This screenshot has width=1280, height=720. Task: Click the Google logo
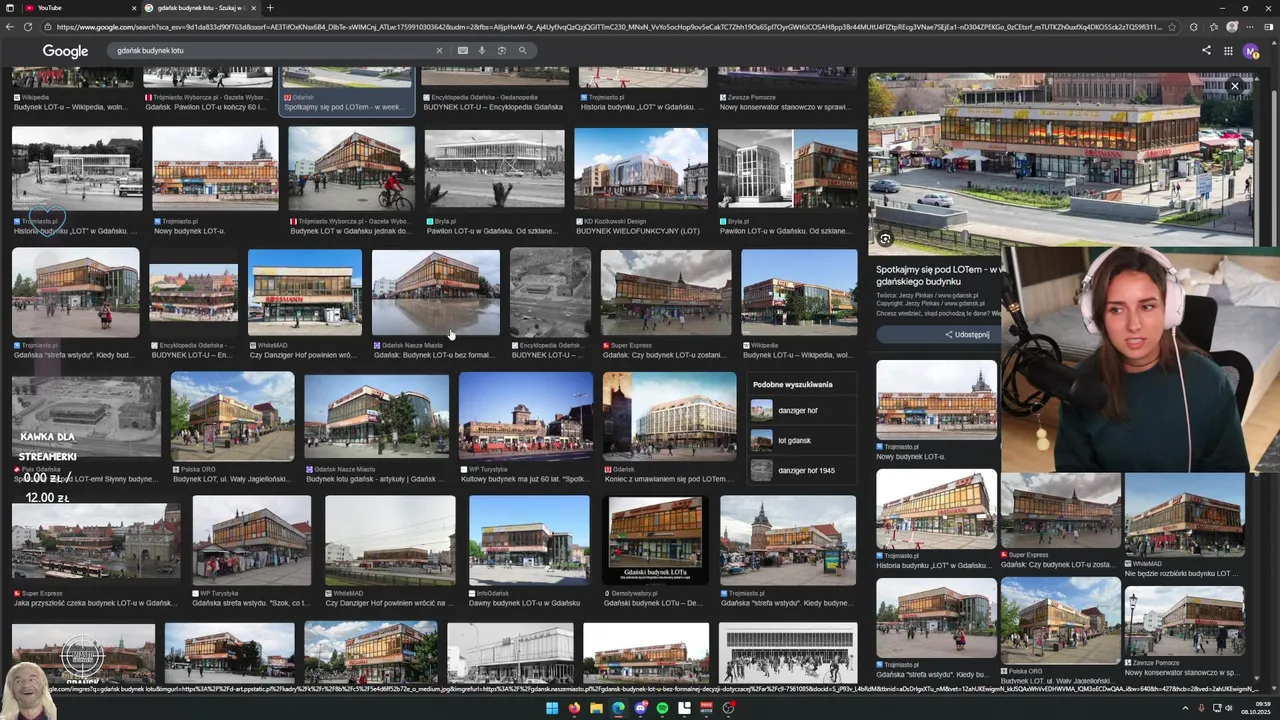[65, 51]
